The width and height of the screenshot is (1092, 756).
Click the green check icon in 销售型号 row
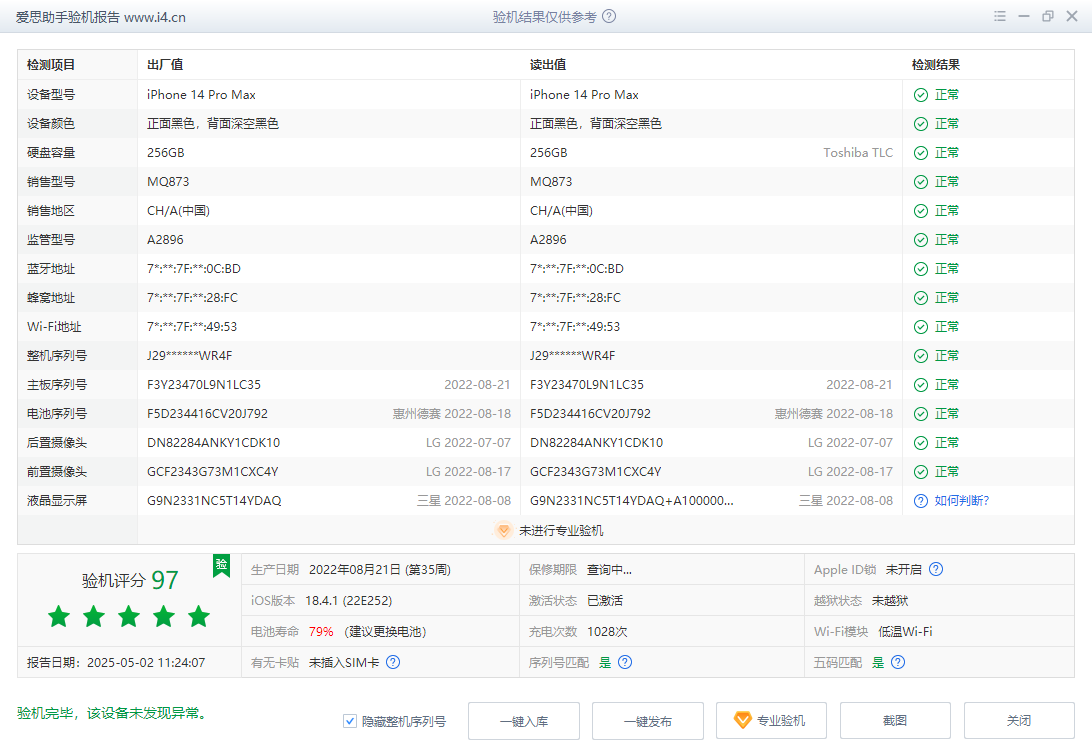click(921, 182)
